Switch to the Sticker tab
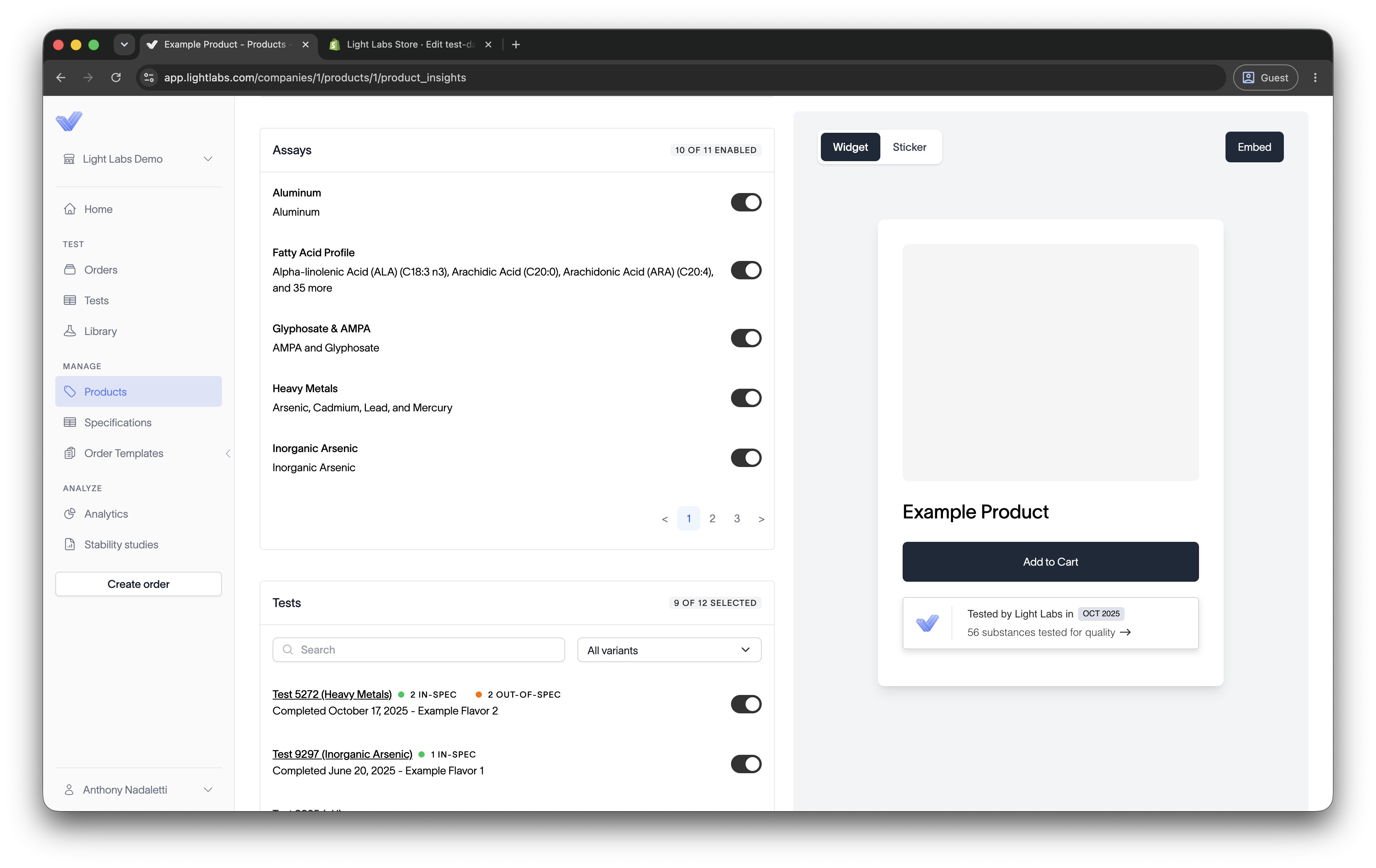The height and width of the screenshot is (868, 1376). point(910,147)
